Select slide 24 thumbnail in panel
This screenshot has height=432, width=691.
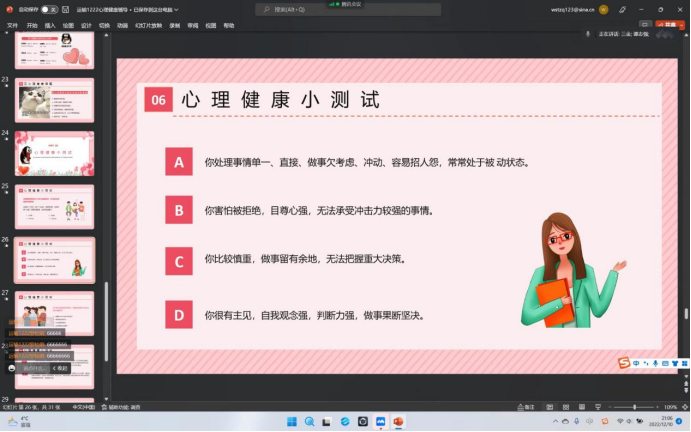coord(54,153)
